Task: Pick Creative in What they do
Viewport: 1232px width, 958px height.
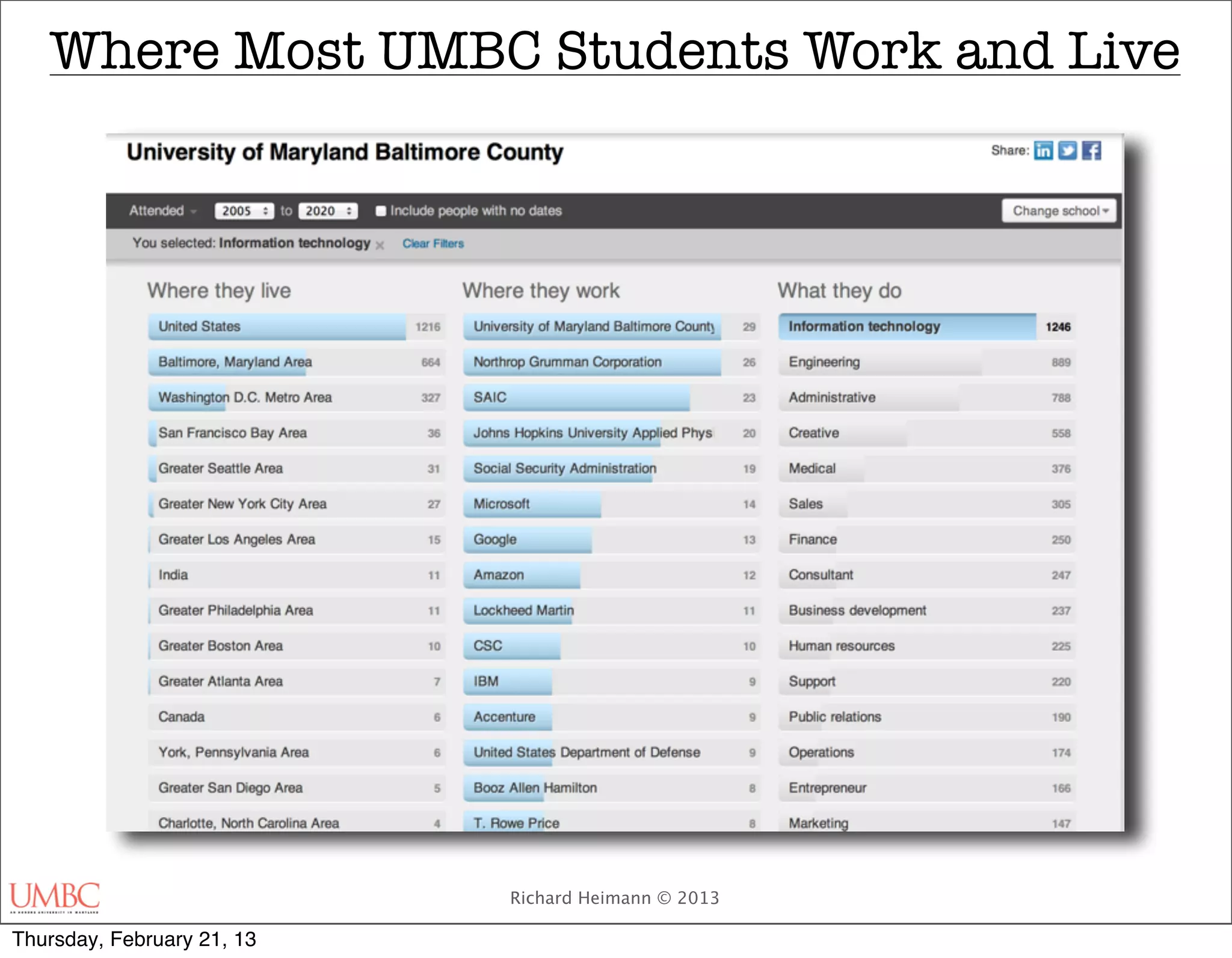Action: (x=927, y=433)
